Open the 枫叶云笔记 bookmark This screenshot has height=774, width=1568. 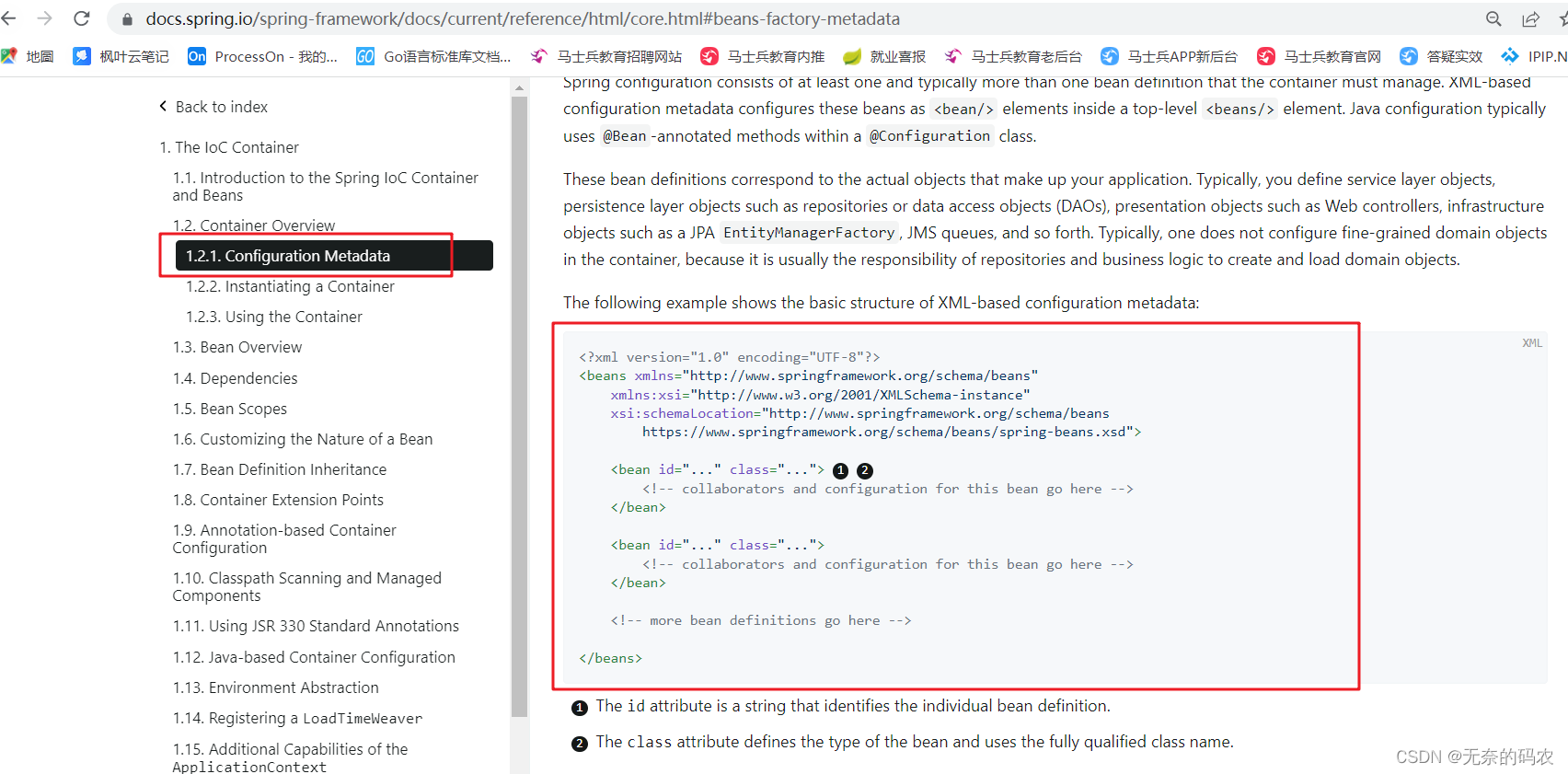coord(121,56)
